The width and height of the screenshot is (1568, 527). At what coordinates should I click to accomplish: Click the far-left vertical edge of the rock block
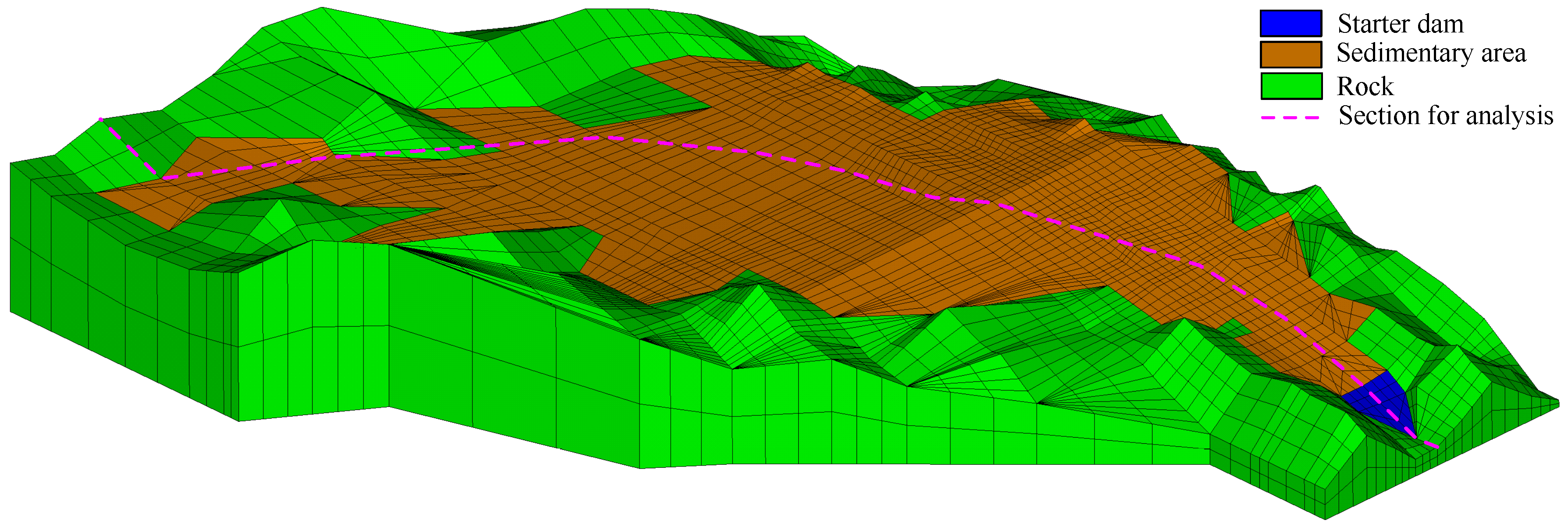pyautogui.click(x=11, y=237)
